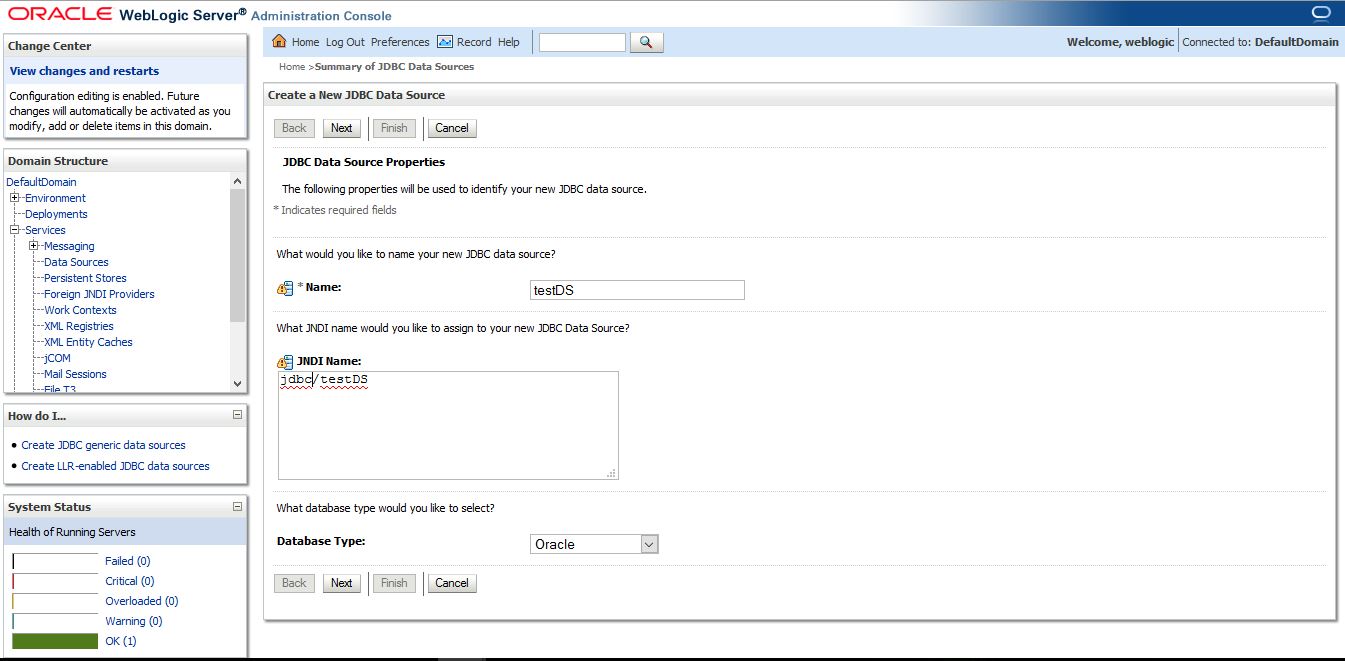Click OK (1) server status link
1345x661 pixels.
tap(120, 641)
